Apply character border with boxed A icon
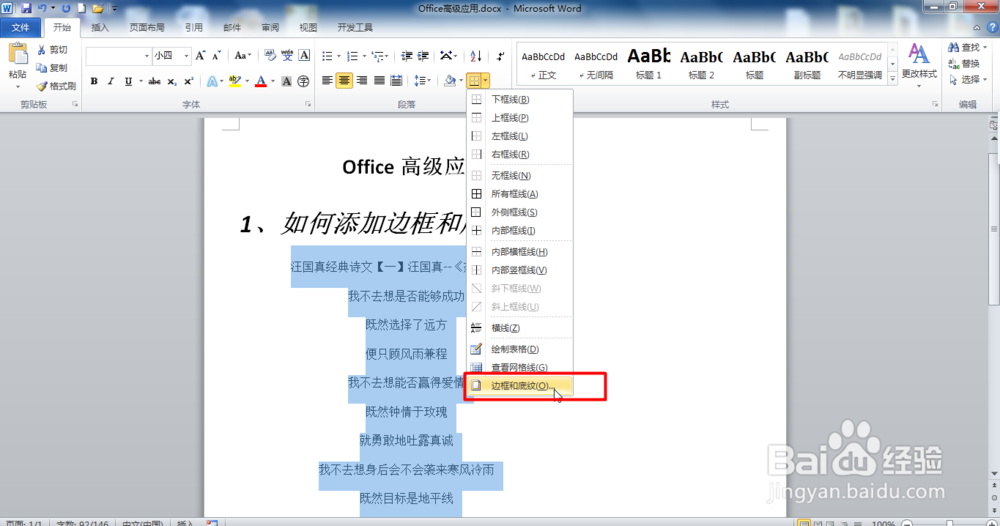 click(x=304, y=56)
